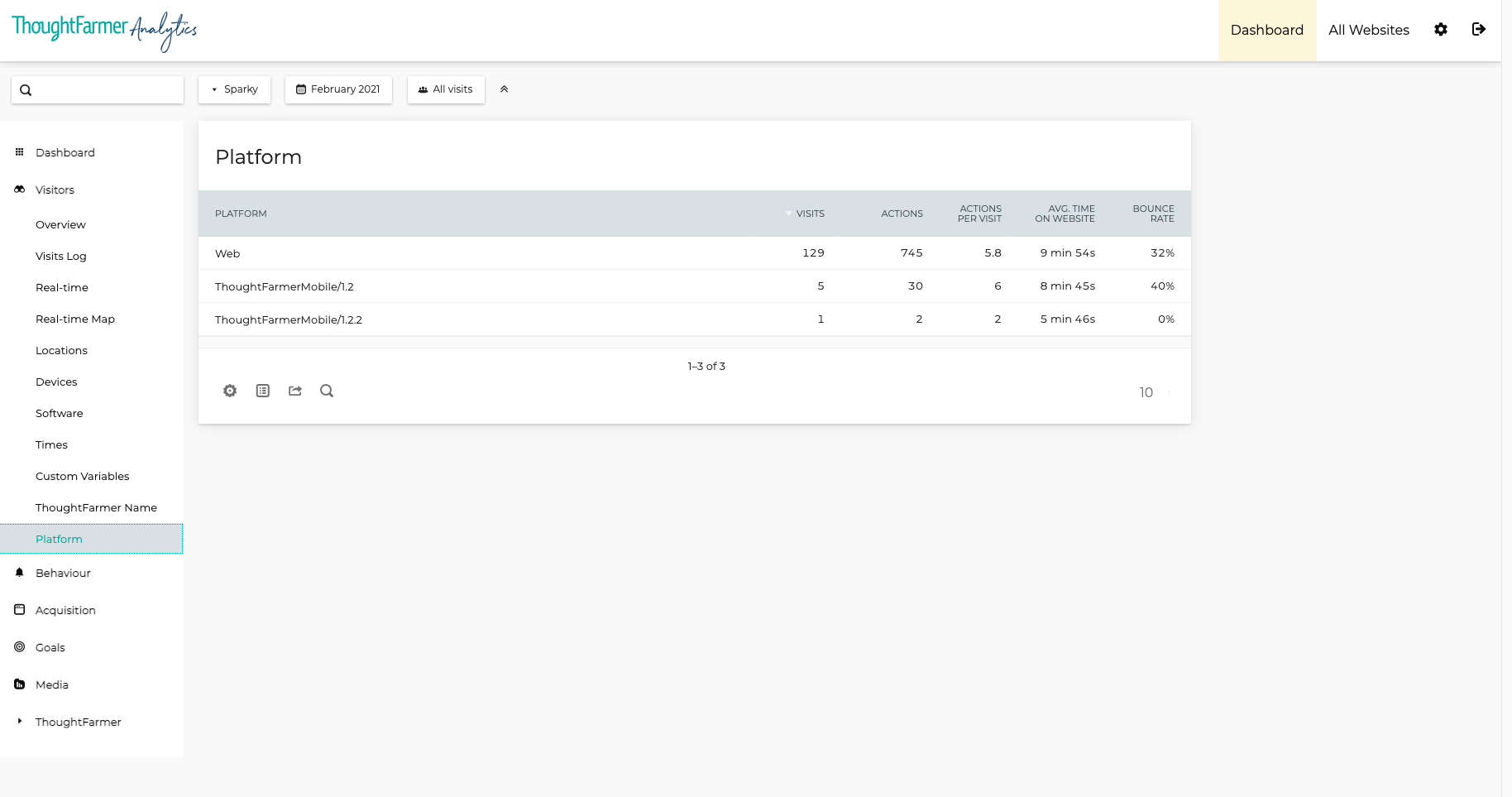Go to Visitors Overview

click(60, 225)
